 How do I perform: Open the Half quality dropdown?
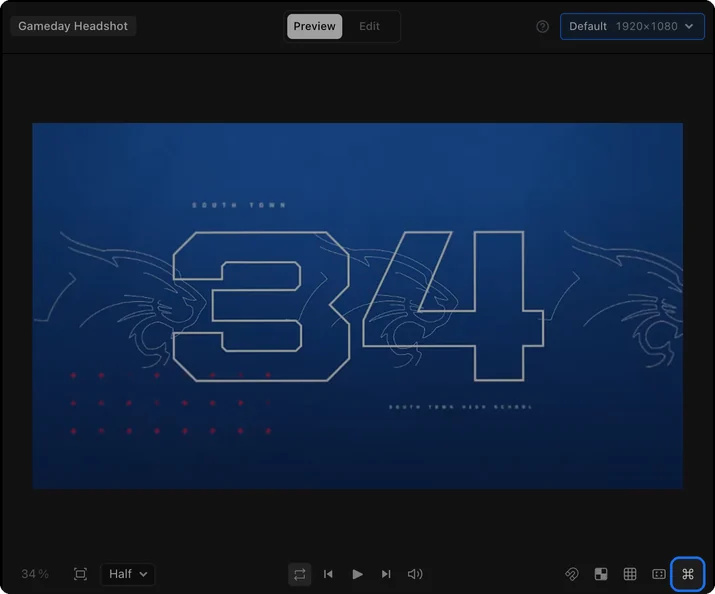128,574
